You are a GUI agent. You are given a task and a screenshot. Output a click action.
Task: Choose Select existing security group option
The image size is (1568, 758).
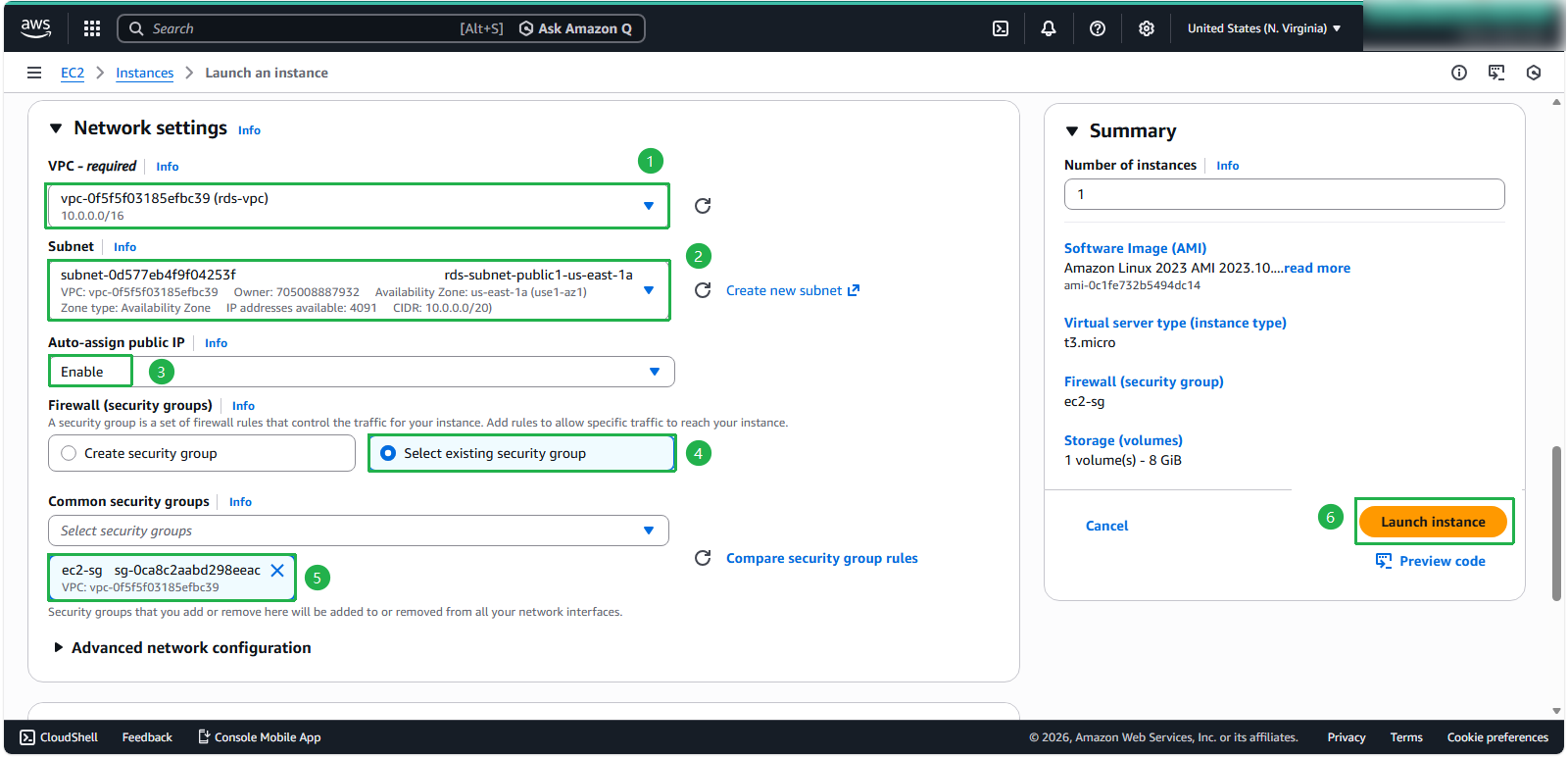point(521,453)
